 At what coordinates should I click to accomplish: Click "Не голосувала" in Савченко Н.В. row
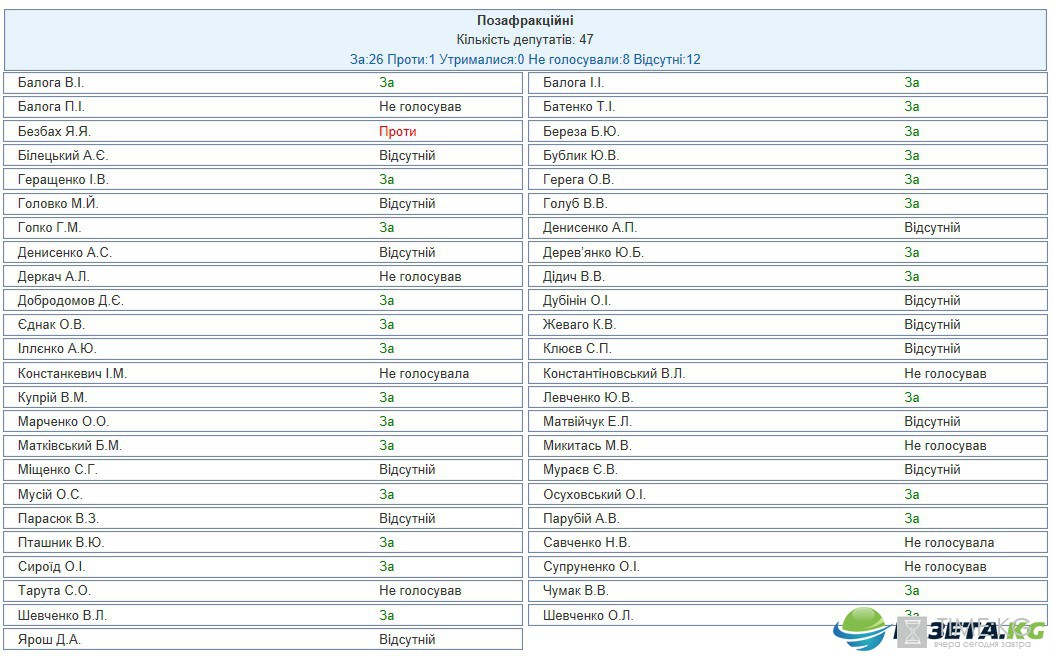(x=949, y=544)
